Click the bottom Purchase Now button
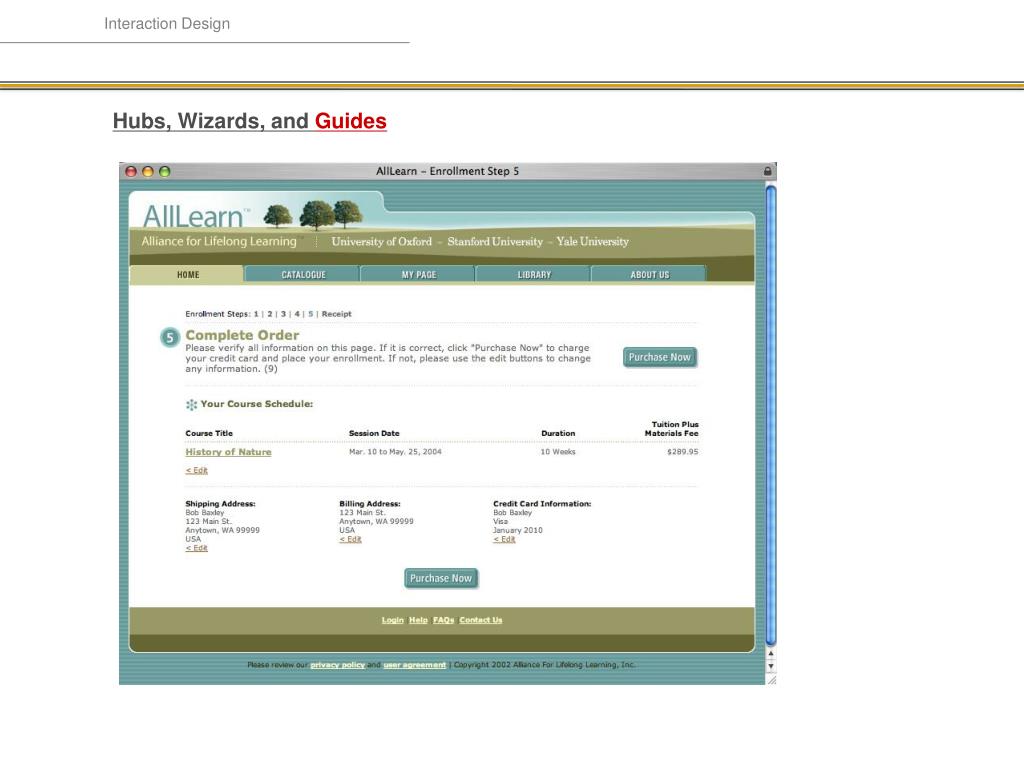Screen dimensions: 1024x768 point(441,578)
